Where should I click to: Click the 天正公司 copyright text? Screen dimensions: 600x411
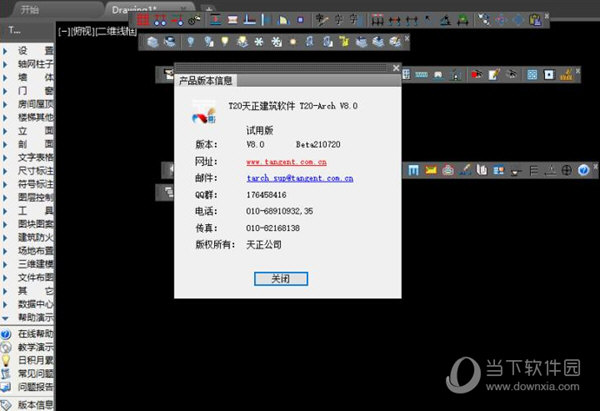click(264, 245)
